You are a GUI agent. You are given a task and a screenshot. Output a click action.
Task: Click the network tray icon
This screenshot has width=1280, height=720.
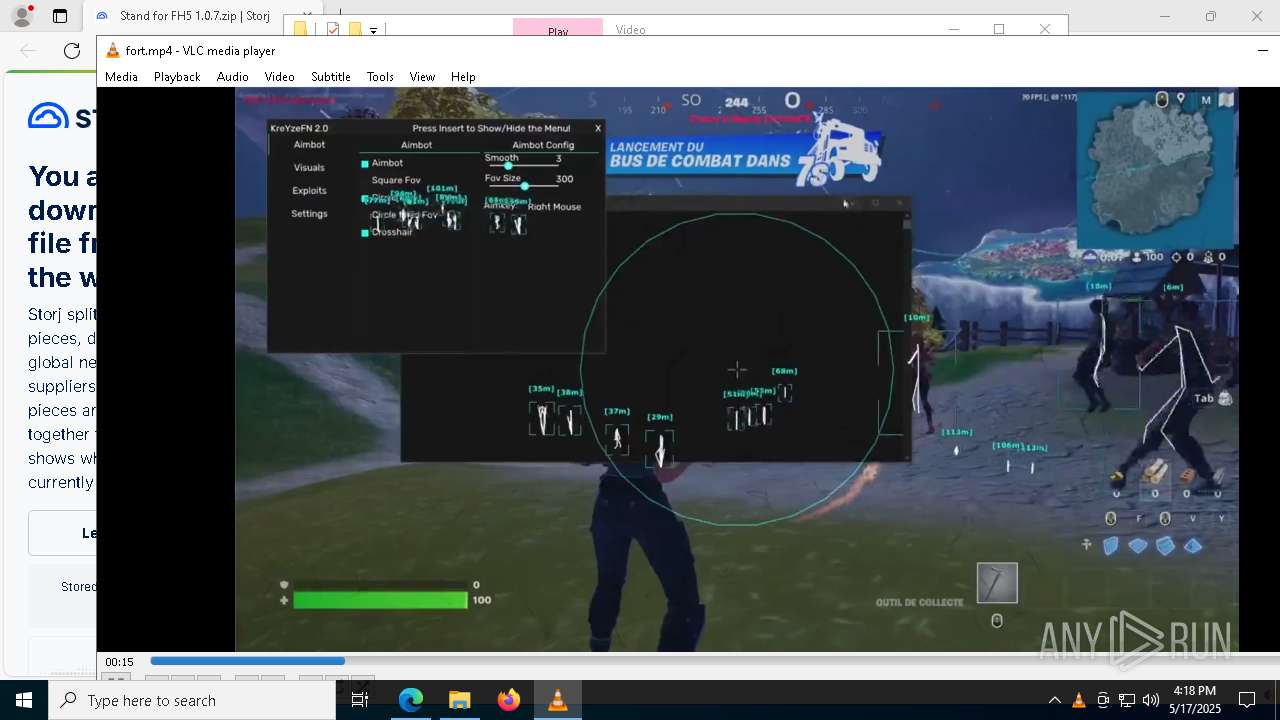[1127, 700]
